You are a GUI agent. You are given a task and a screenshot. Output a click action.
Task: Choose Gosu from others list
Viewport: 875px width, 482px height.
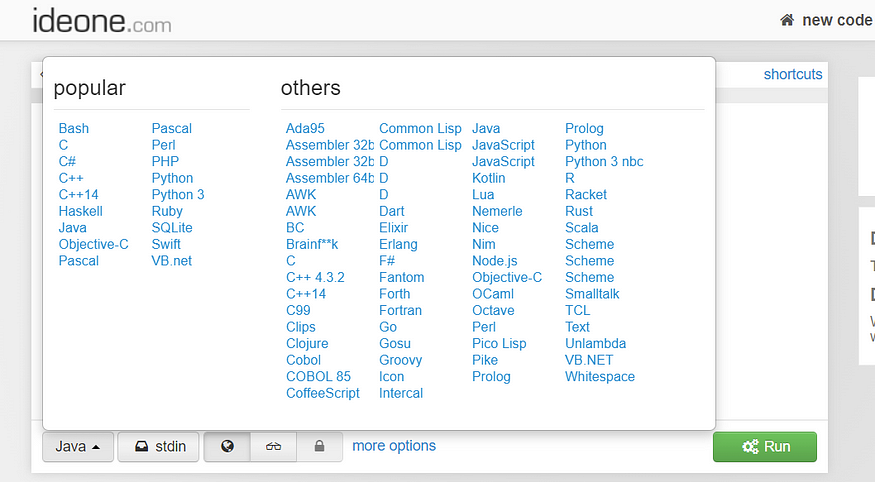(395, 344)
